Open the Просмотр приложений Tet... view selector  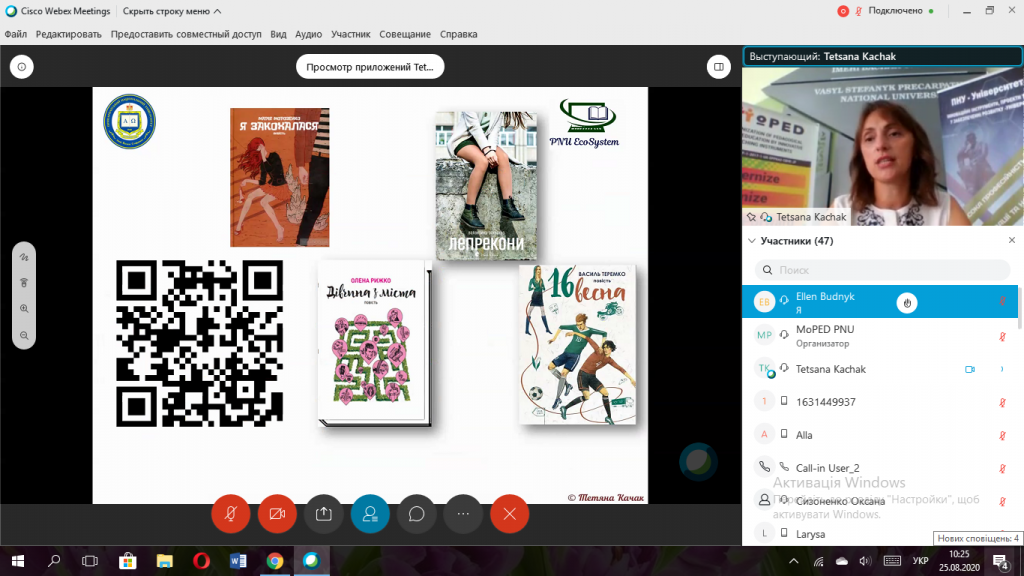click(x=370, y=67)
